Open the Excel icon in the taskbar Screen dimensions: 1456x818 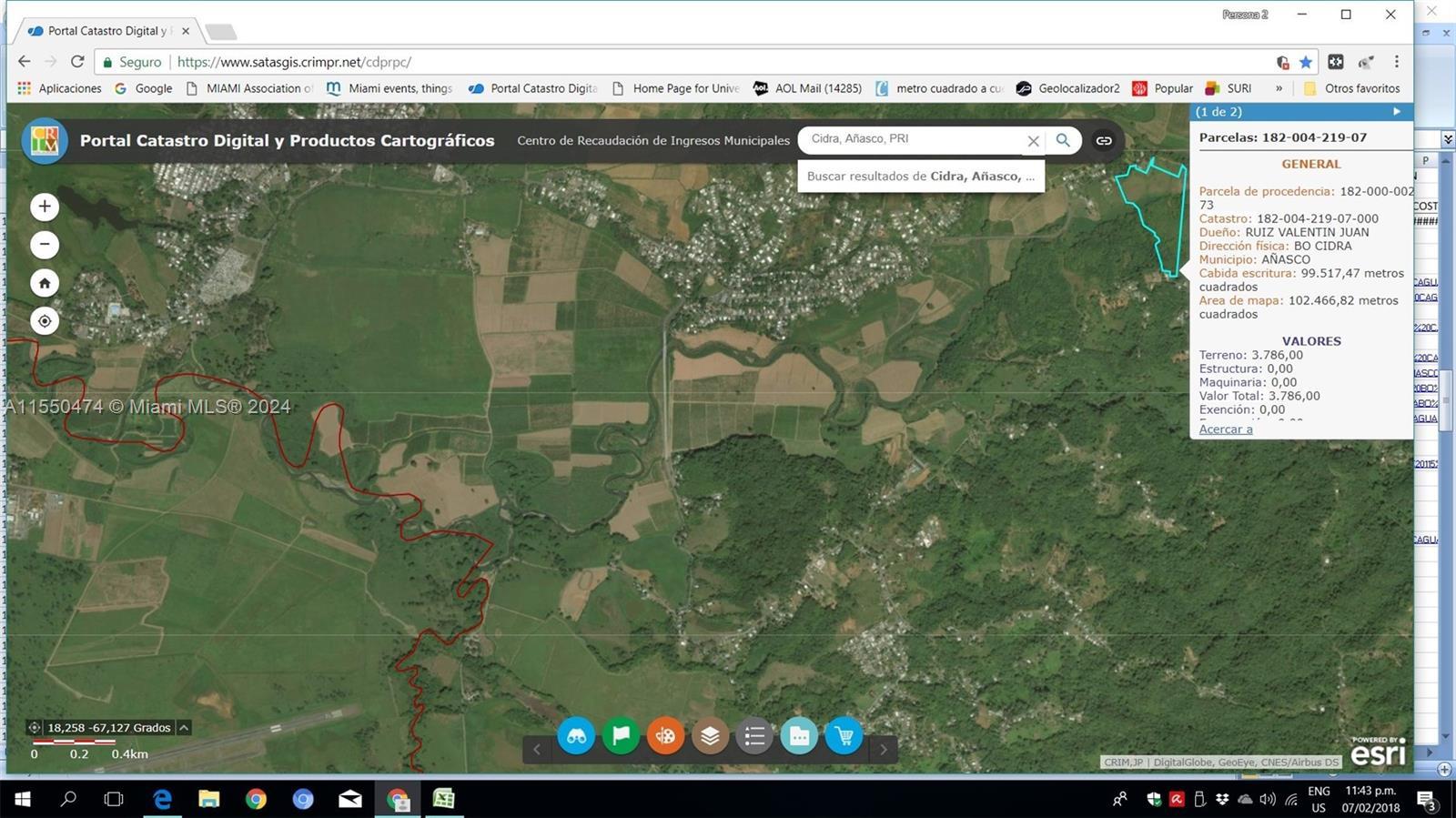[443, 799]
